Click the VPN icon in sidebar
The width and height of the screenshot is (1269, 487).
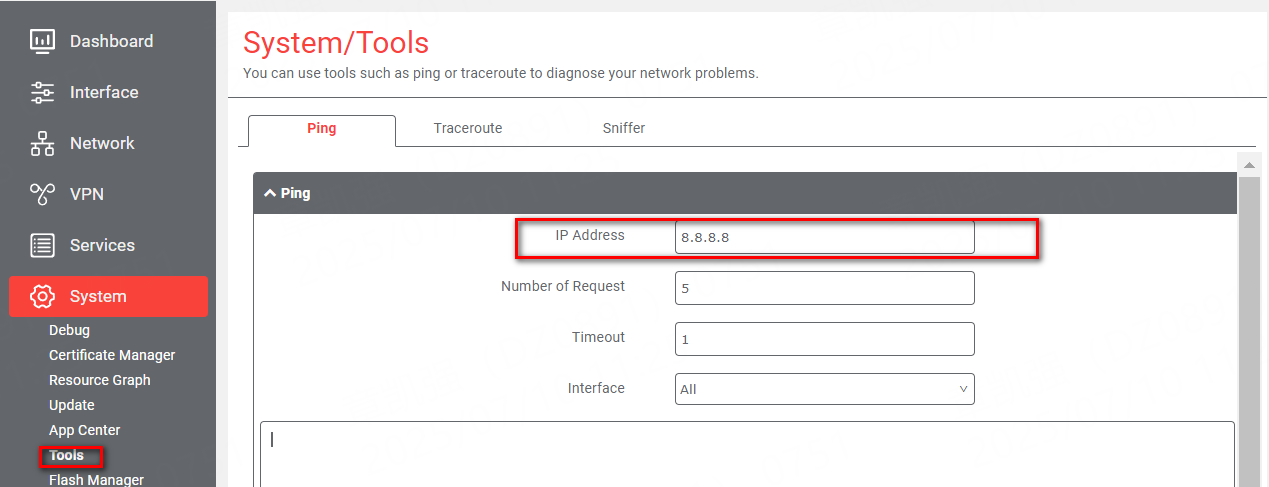click(42, 194)
